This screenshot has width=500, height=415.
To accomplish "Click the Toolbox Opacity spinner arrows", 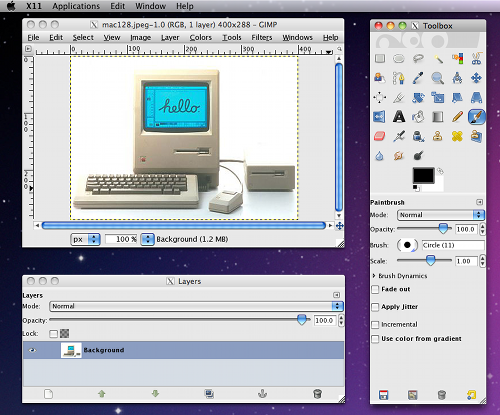I will [x=482, y=229].
